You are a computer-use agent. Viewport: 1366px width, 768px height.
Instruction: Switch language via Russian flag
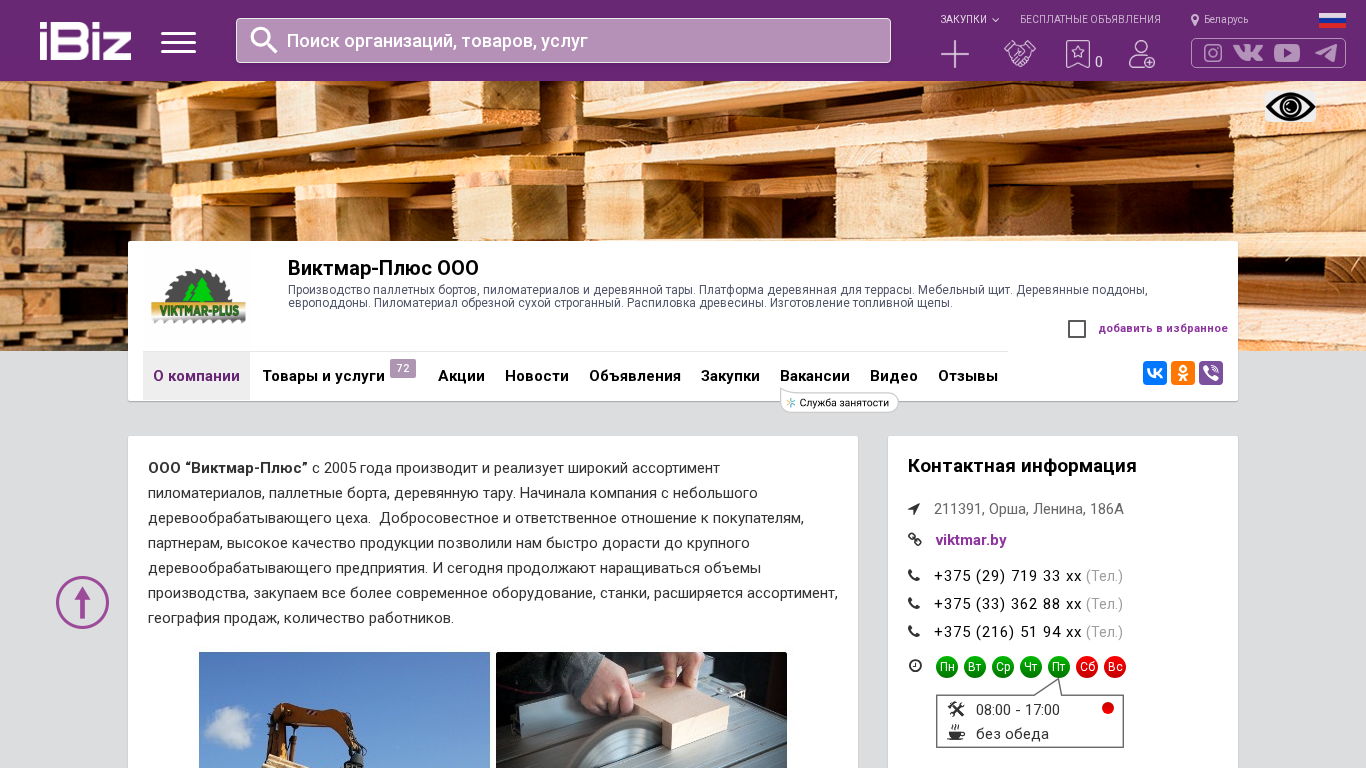click(1332, 20)
